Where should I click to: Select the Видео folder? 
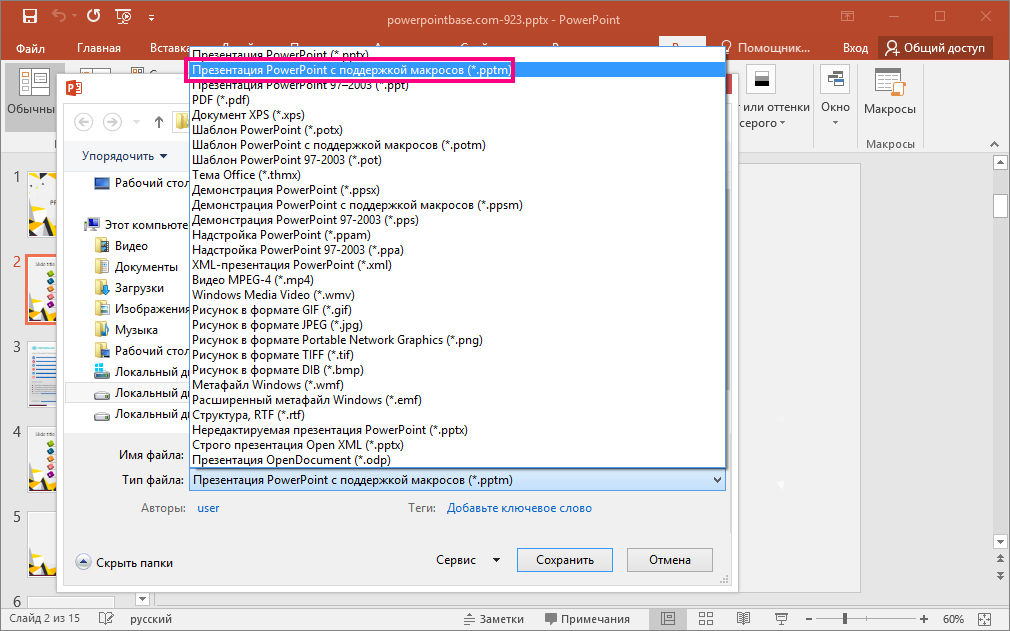[x=122, y=246]
